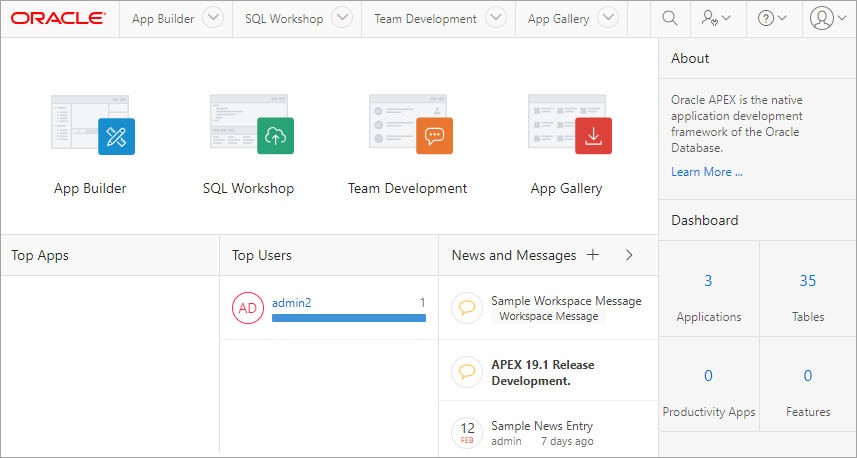The width and height of the screenshot is (857, 458).
Task: Expand the SQL Workshop dropdown arrow
Action: tap(342, 17)
